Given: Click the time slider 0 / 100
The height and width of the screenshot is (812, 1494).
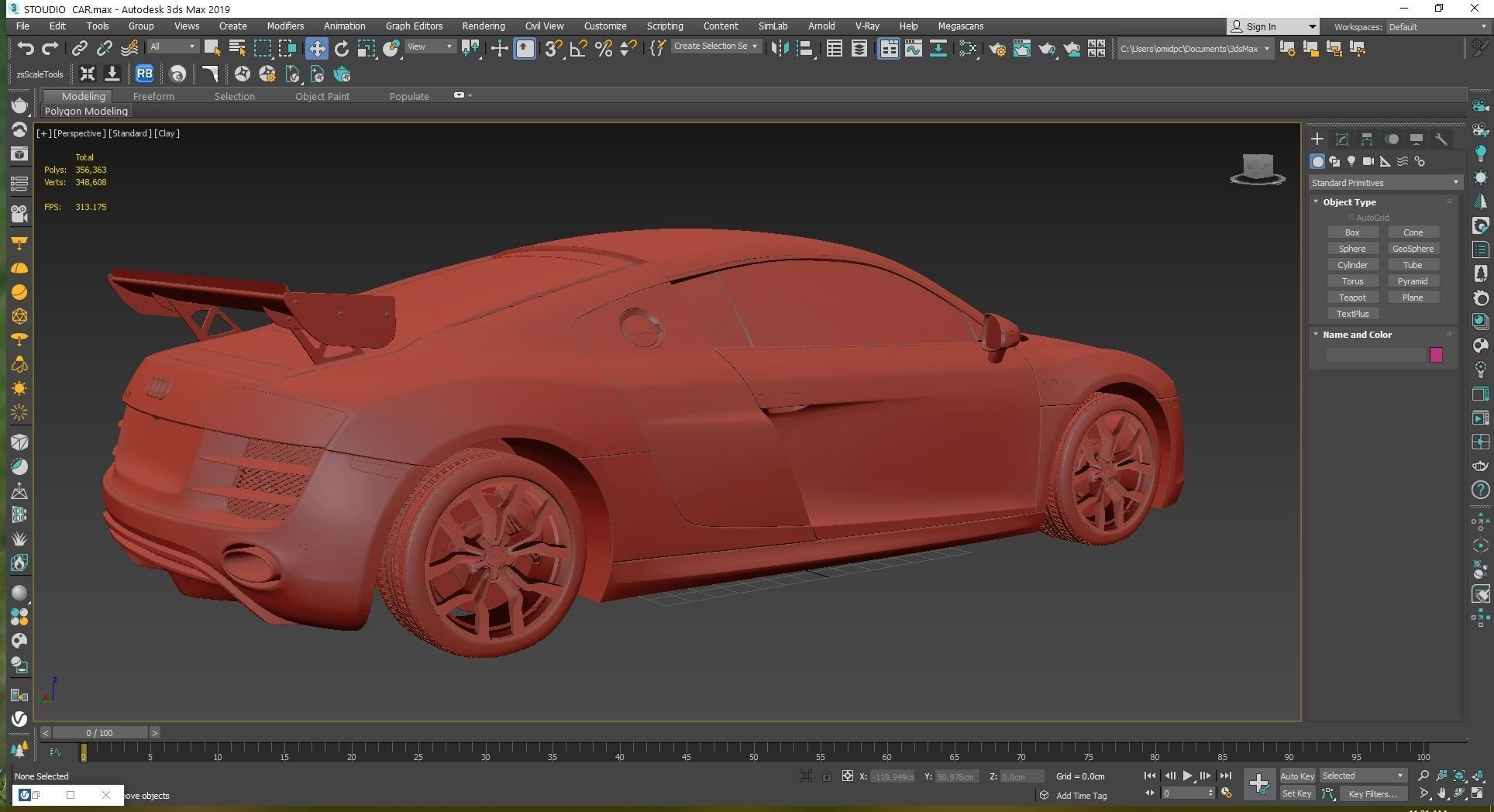Looking at the screenshot, I should click(99, 733).
